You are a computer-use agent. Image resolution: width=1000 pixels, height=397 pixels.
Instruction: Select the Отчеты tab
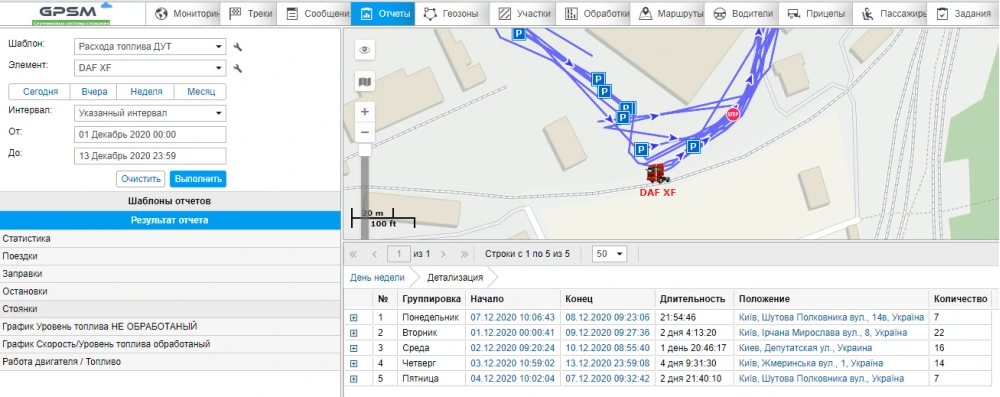click(x=383, y=13)
